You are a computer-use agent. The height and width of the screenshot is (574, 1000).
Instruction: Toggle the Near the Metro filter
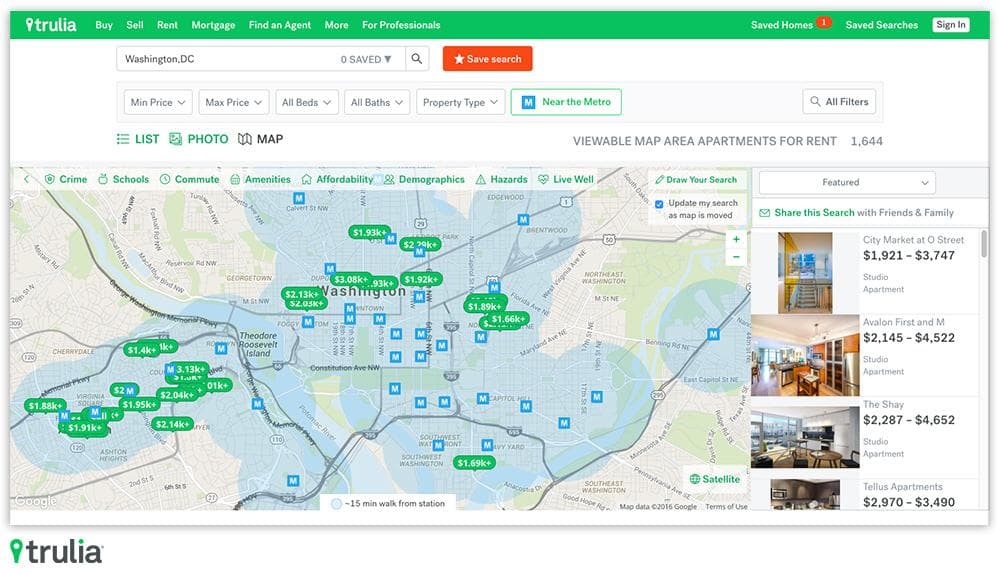pyautogui.click(x=566, y=102)
